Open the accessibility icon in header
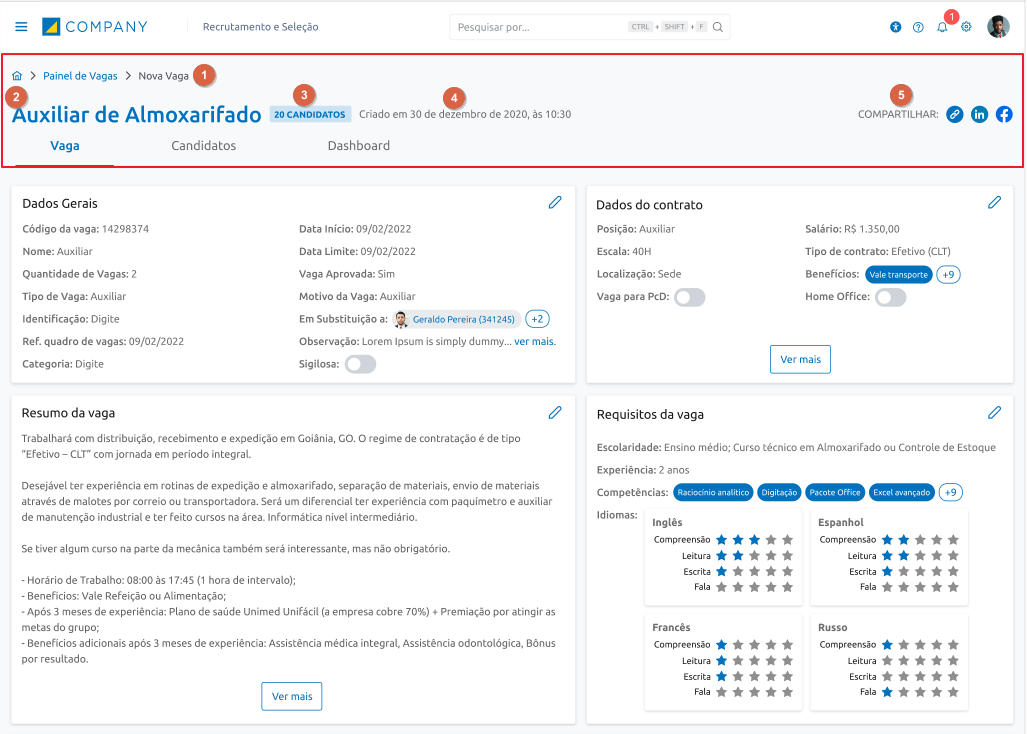 click(x=895, y=27)
